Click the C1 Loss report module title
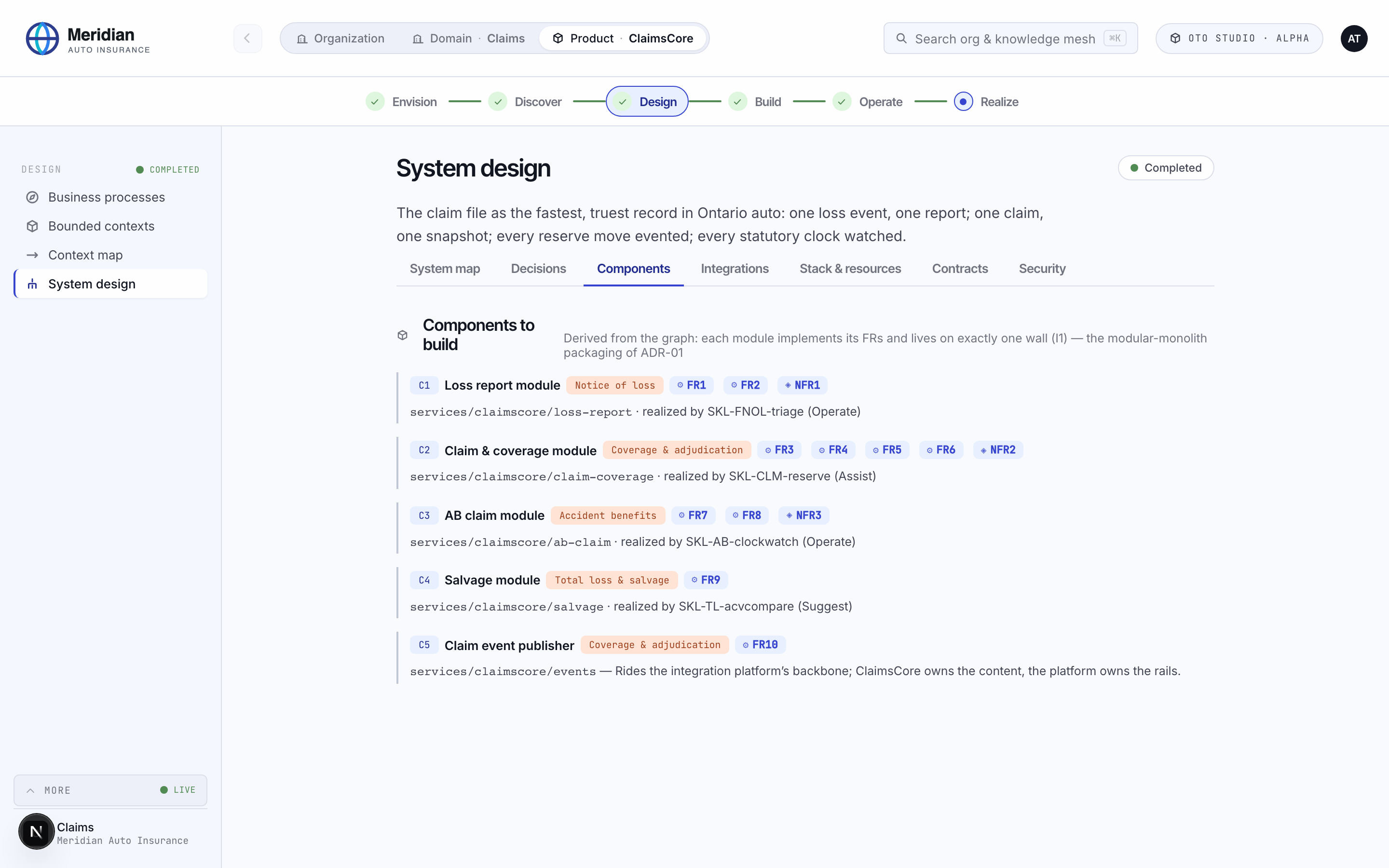Screen dimensions: 1389x868 tap(502, 385)
